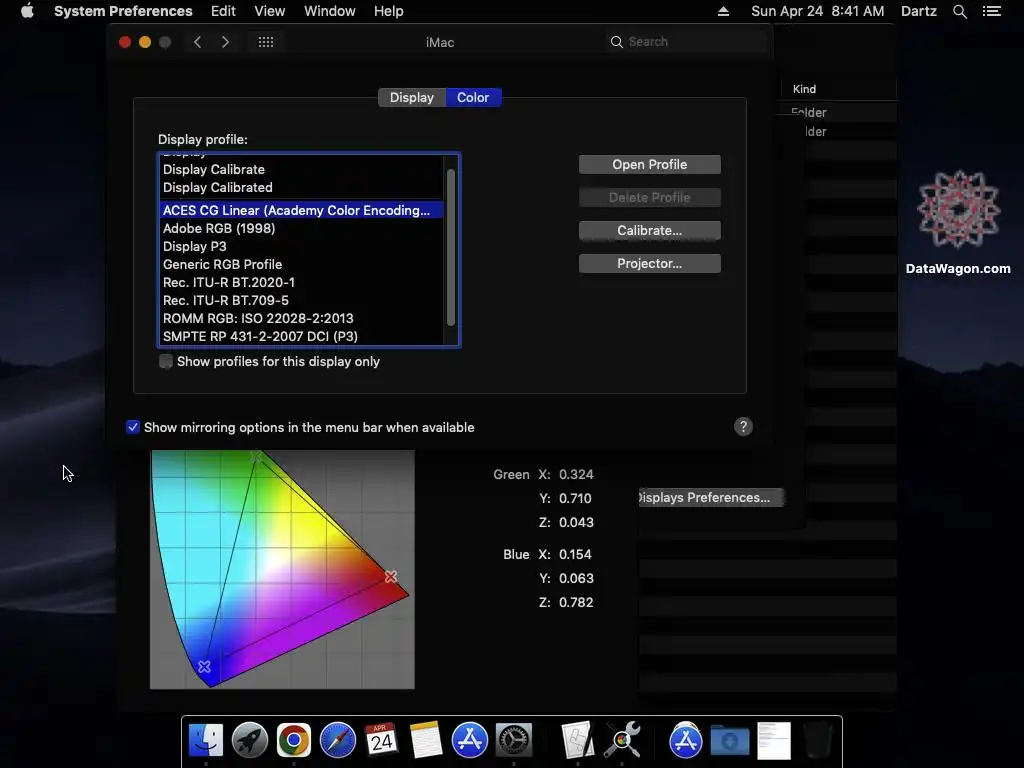The height and width of the screenshot is (768, 1024).
Task: Open Launchpad rocket icon in Dock
Action: click(249, 741)
